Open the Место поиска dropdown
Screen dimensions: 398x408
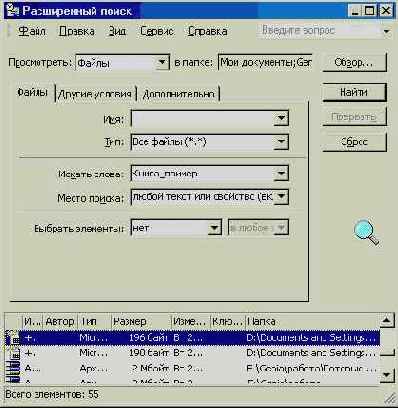pos(210,197)
